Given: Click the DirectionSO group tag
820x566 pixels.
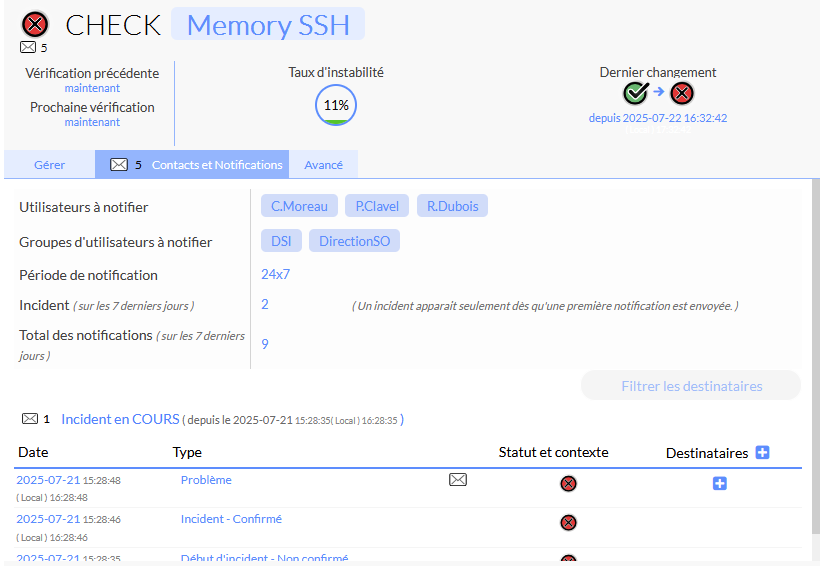Looking at the screenshot, I should coord(354,241).
